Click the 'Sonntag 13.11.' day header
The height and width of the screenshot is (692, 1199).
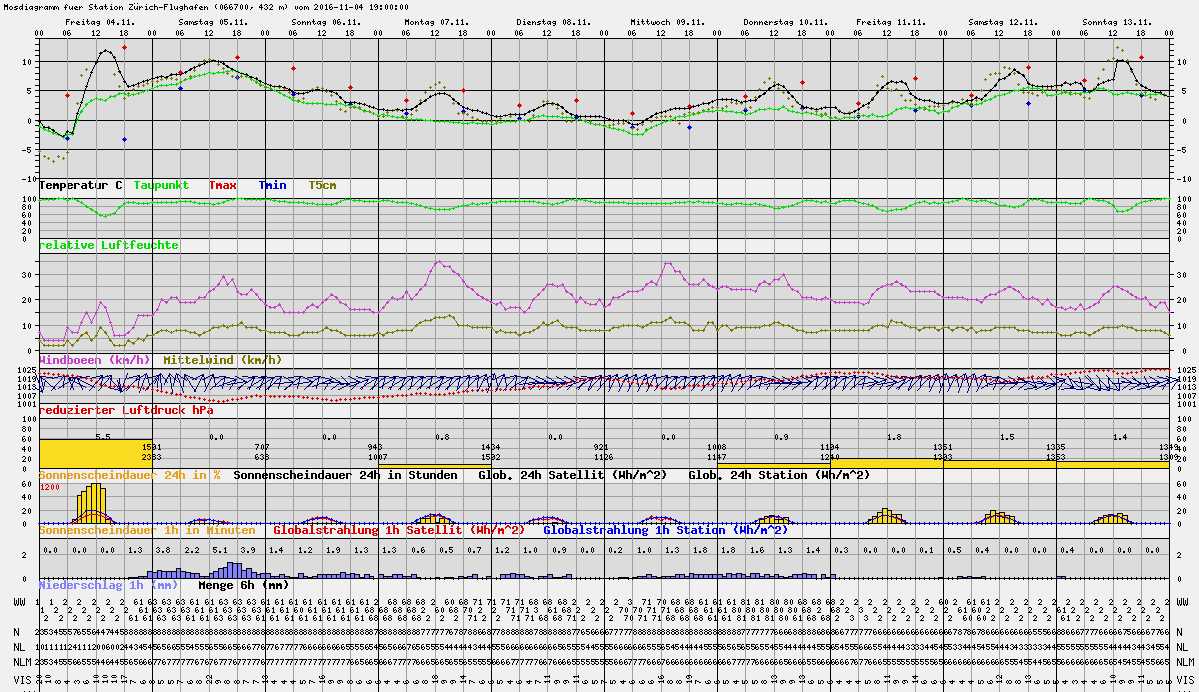[x=1116, y=22]
